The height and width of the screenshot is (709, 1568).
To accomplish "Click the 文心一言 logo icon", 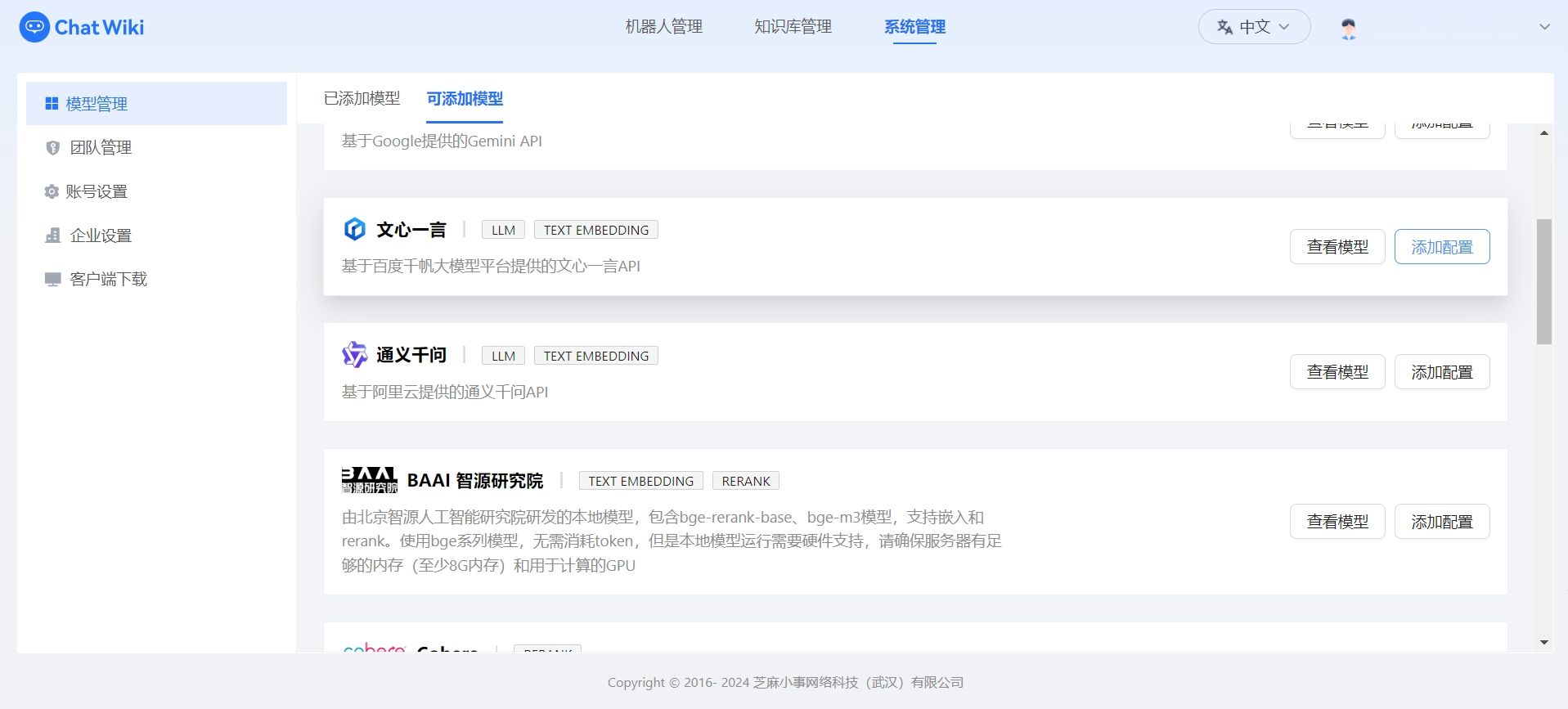I will pos(354,229).
